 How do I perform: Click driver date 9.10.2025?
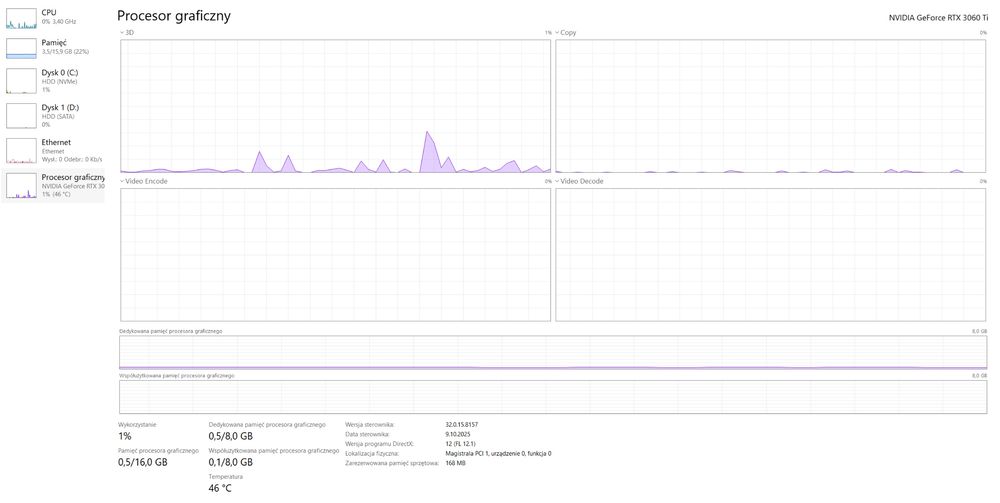[x=458, y=434]
